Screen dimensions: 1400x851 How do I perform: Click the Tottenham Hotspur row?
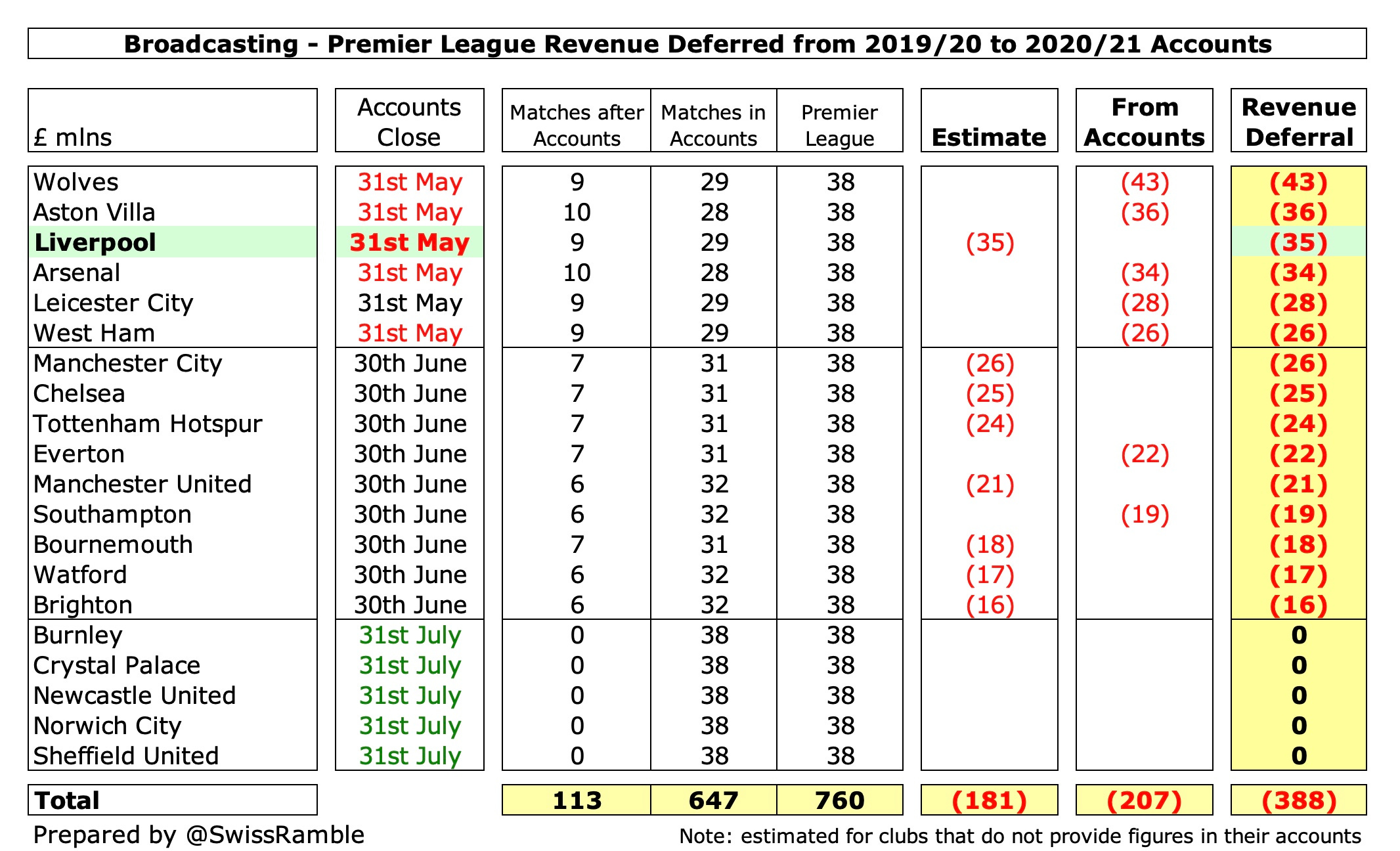(x=146, y=424)
